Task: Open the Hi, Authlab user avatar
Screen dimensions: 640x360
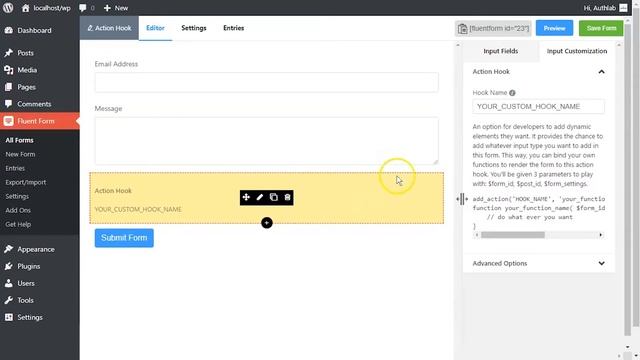Action: point(623,8)
